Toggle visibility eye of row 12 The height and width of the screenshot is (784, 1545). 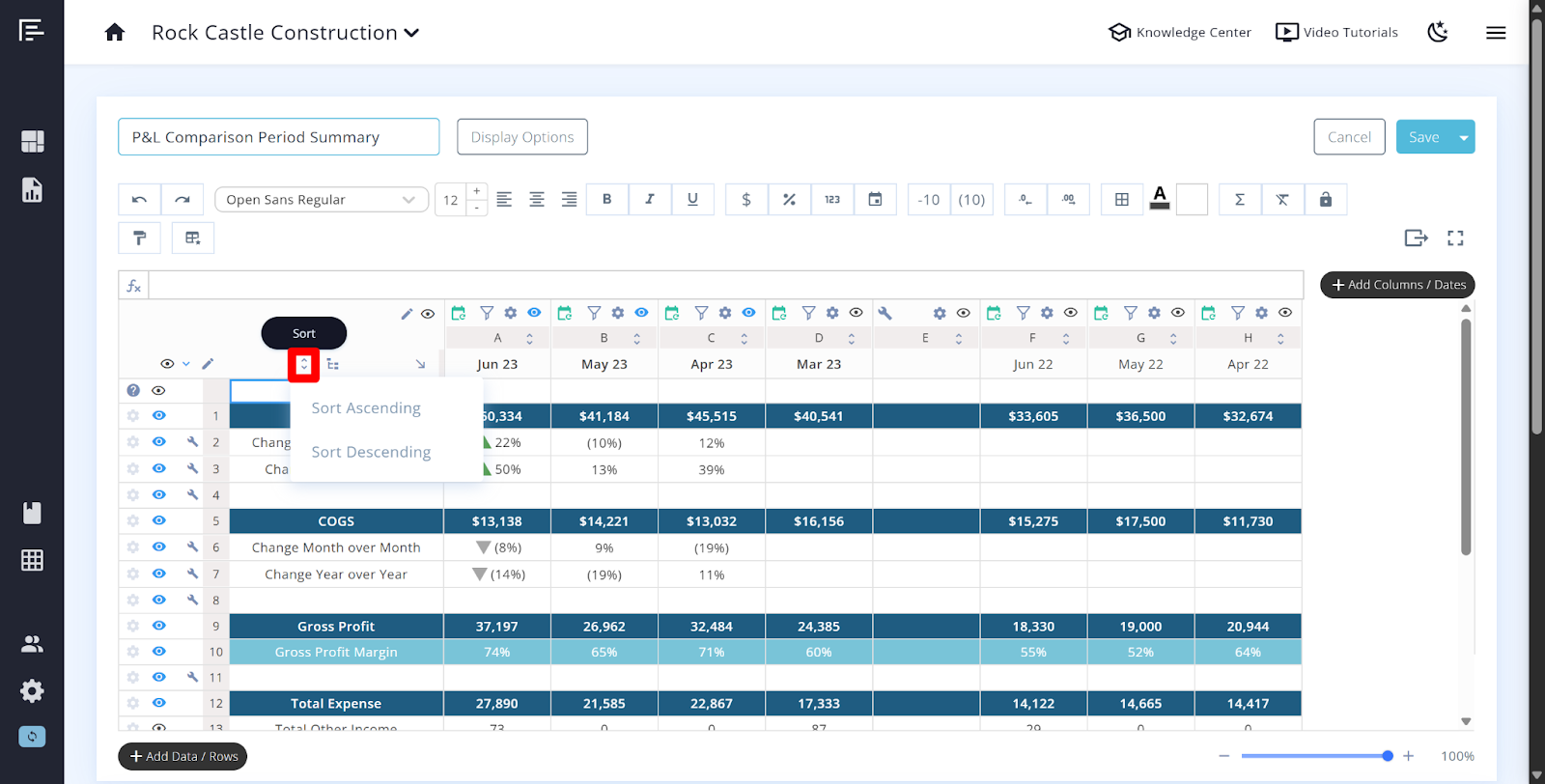tap(159, 703)
